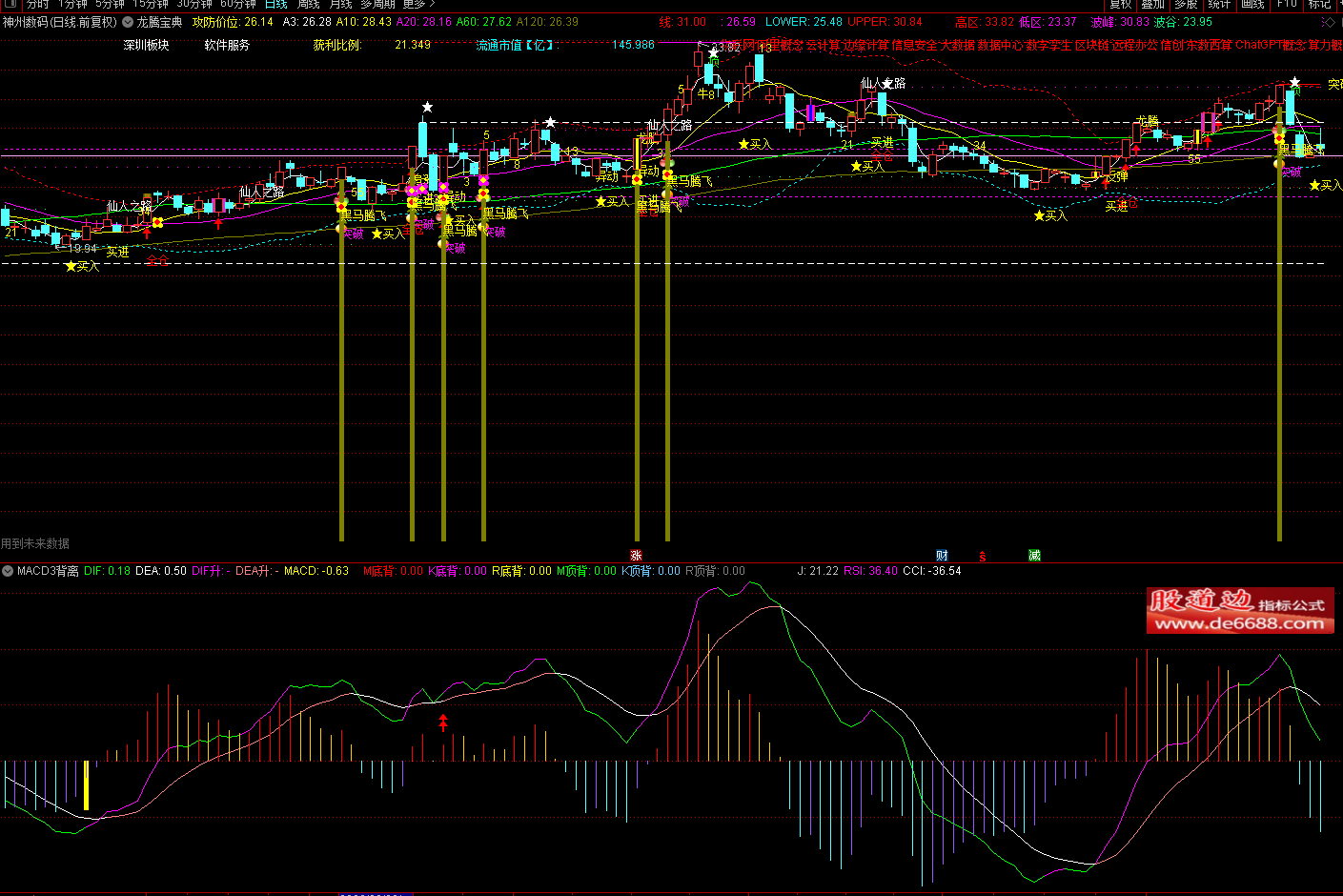Select the 60分钟 period tab
This screenshot has height=896, width=1343.
click(238, 4)
